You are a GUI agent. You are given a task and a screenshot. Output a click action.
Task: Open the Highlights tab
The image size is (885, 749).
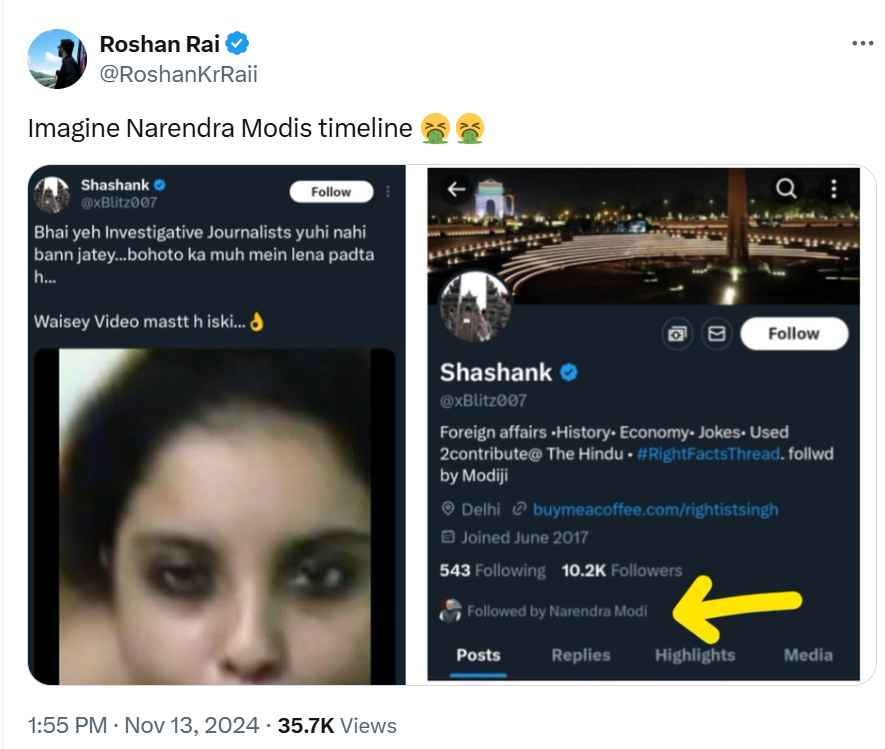click(694, 655)
